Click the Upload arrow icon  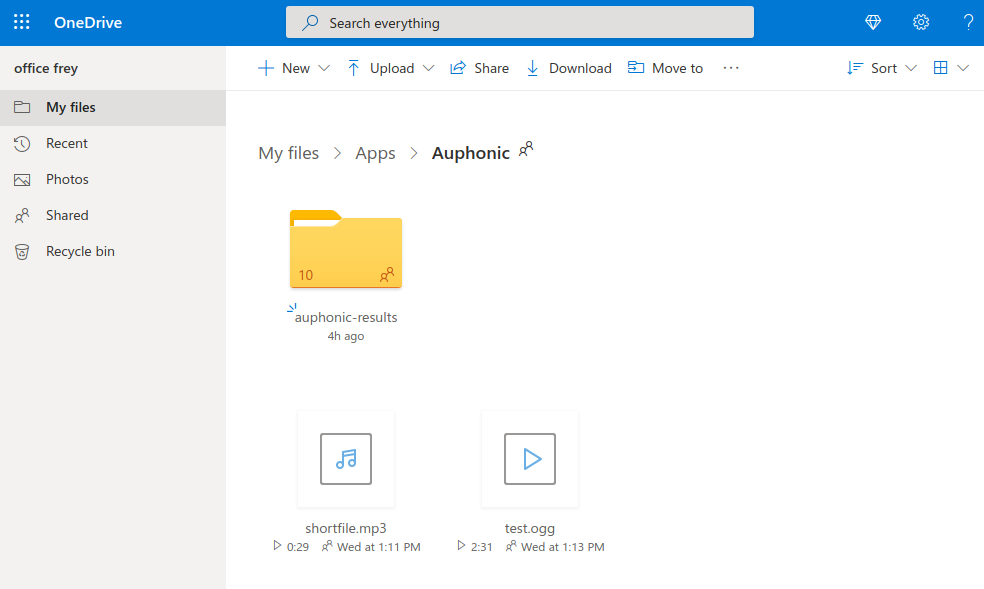click(353, 68)
